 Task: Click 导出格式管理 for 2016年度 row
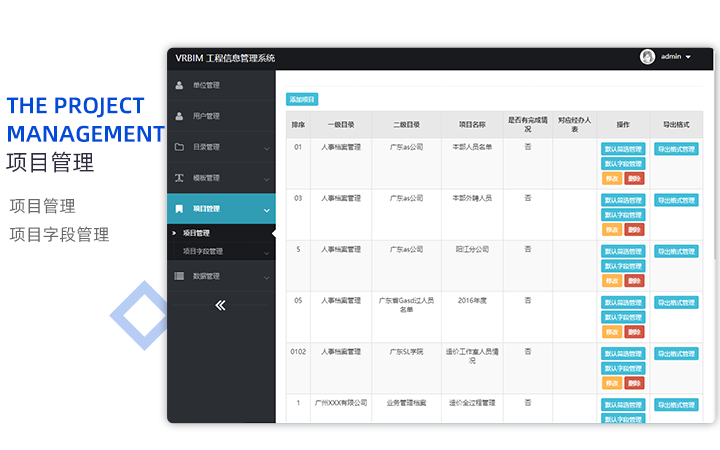point(676,302)
